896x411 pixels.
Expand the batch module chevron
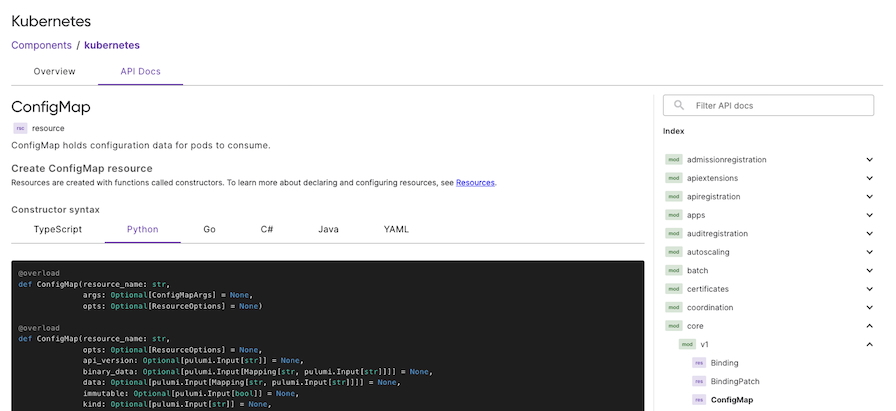tap(869, 270)
